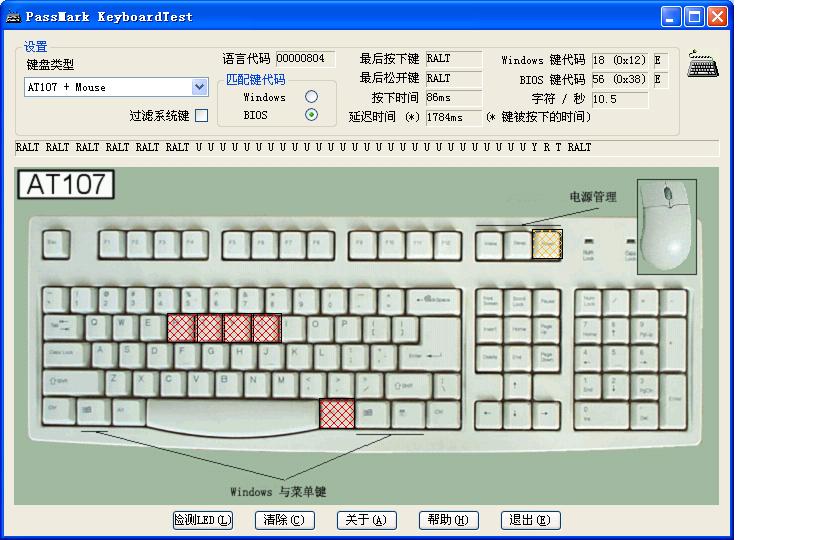Click the numpad 0 Ins key
The height and width of the screenshot is (540, 840).
tap(602, 416)
